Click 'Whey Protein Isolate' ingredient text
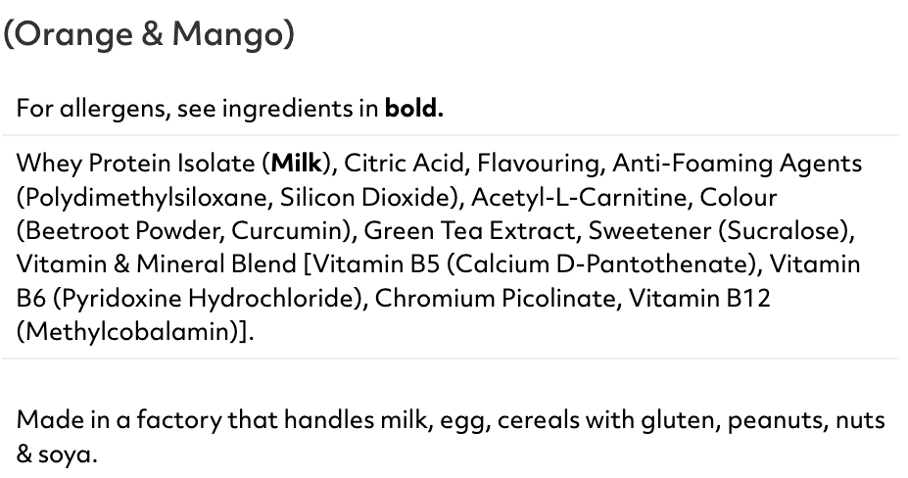The height and width of the screenshot is (478, 908). click(136, 163)
